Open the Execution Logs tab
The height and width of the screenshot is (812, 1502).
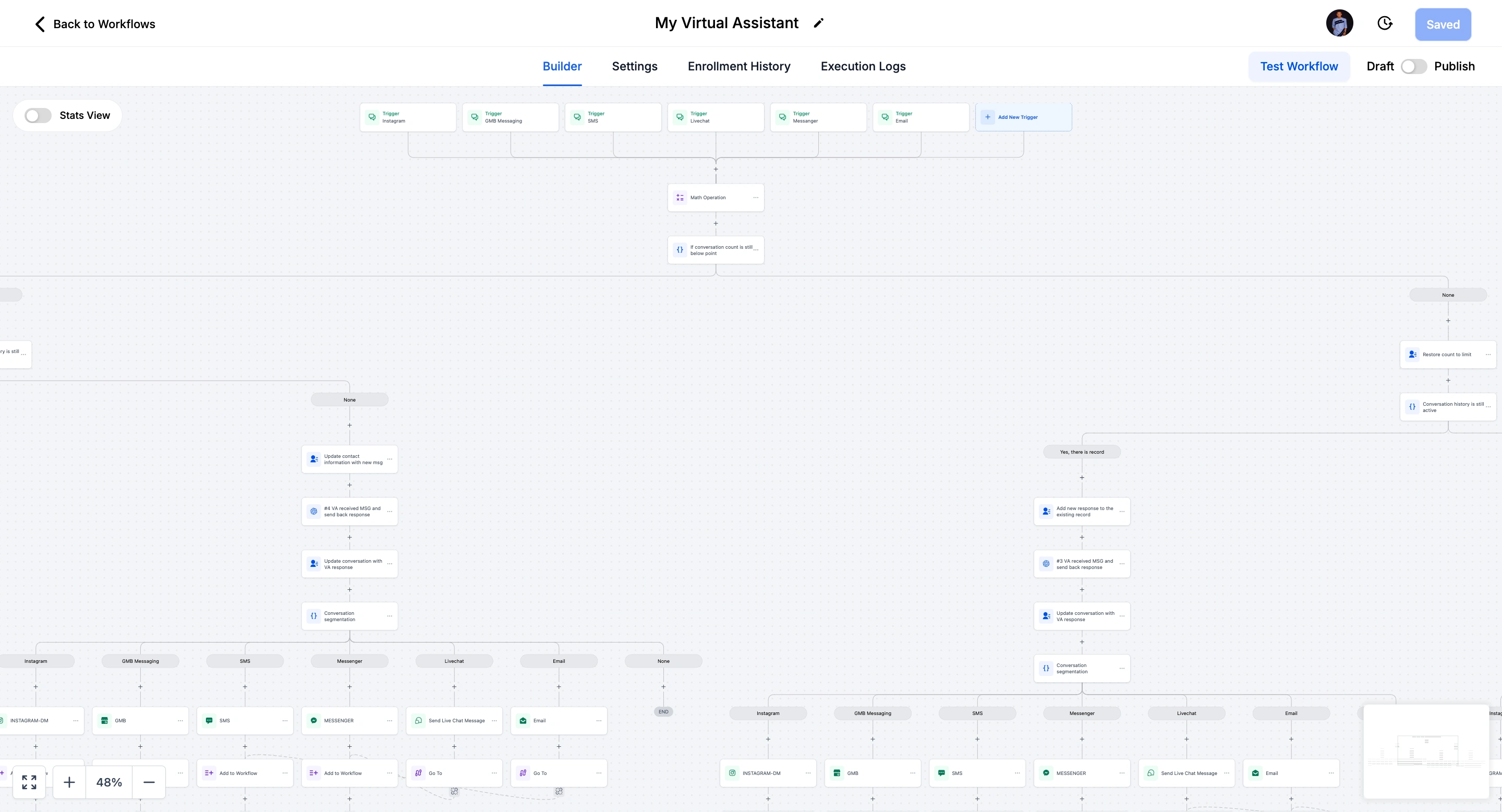point(863,66)
